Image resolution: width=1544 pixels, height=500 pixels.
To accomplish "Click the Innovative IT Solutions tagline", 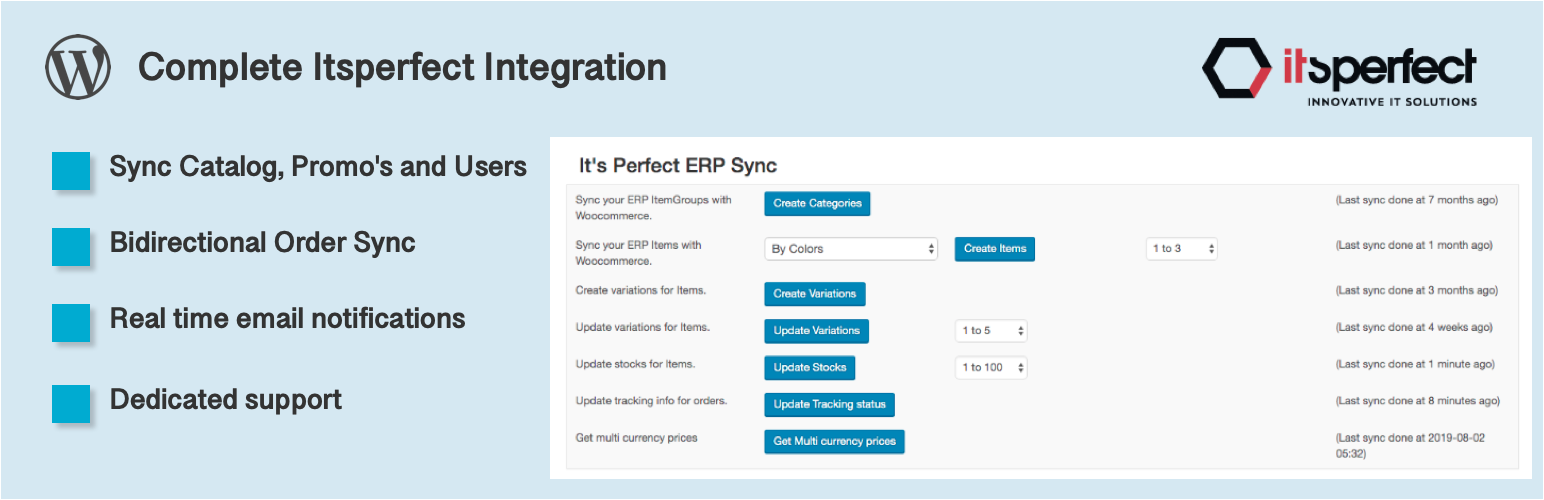I will (1392, 102).
